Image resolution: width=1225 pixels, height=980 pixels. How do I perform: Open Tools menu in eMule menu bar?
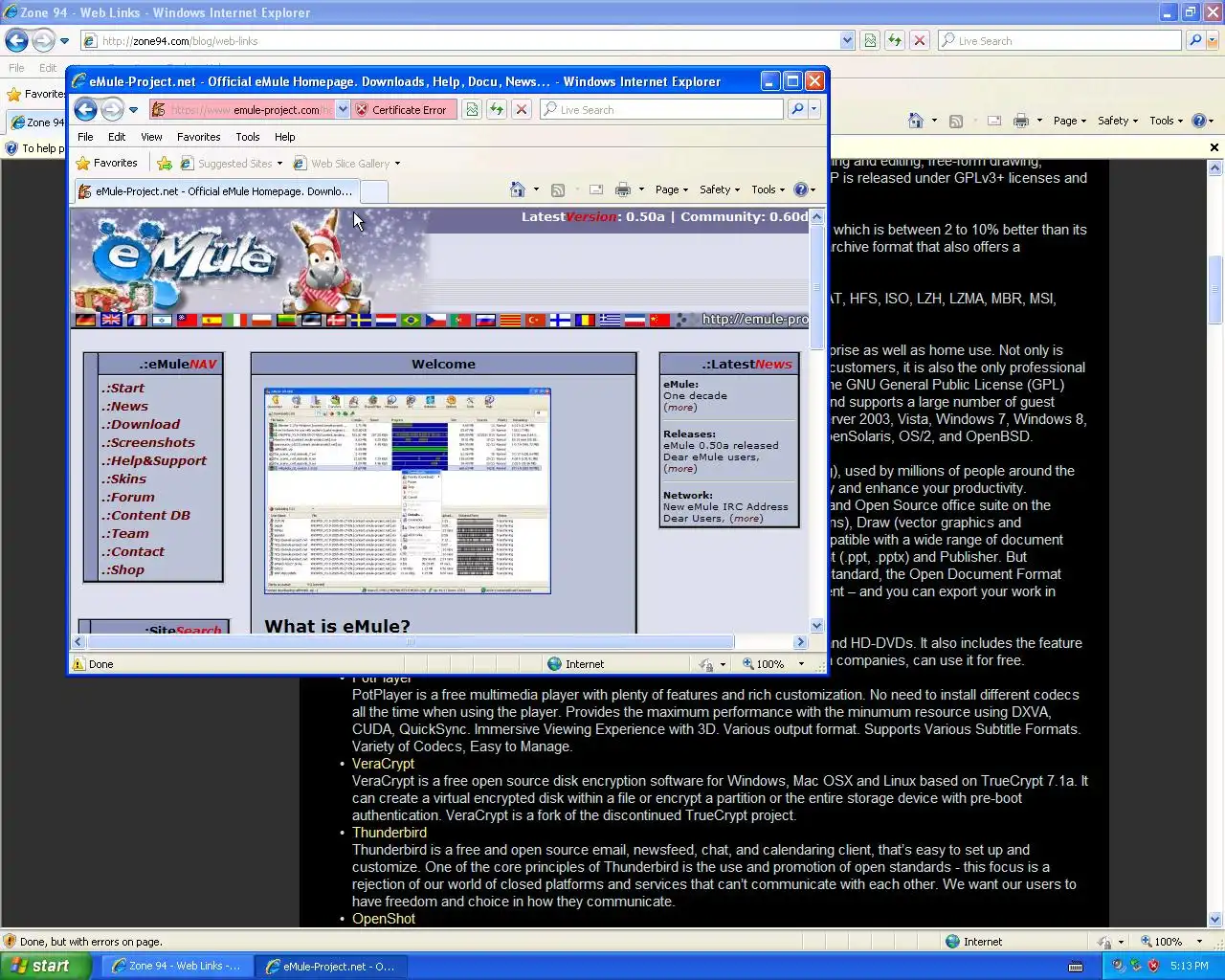point(248,137)
